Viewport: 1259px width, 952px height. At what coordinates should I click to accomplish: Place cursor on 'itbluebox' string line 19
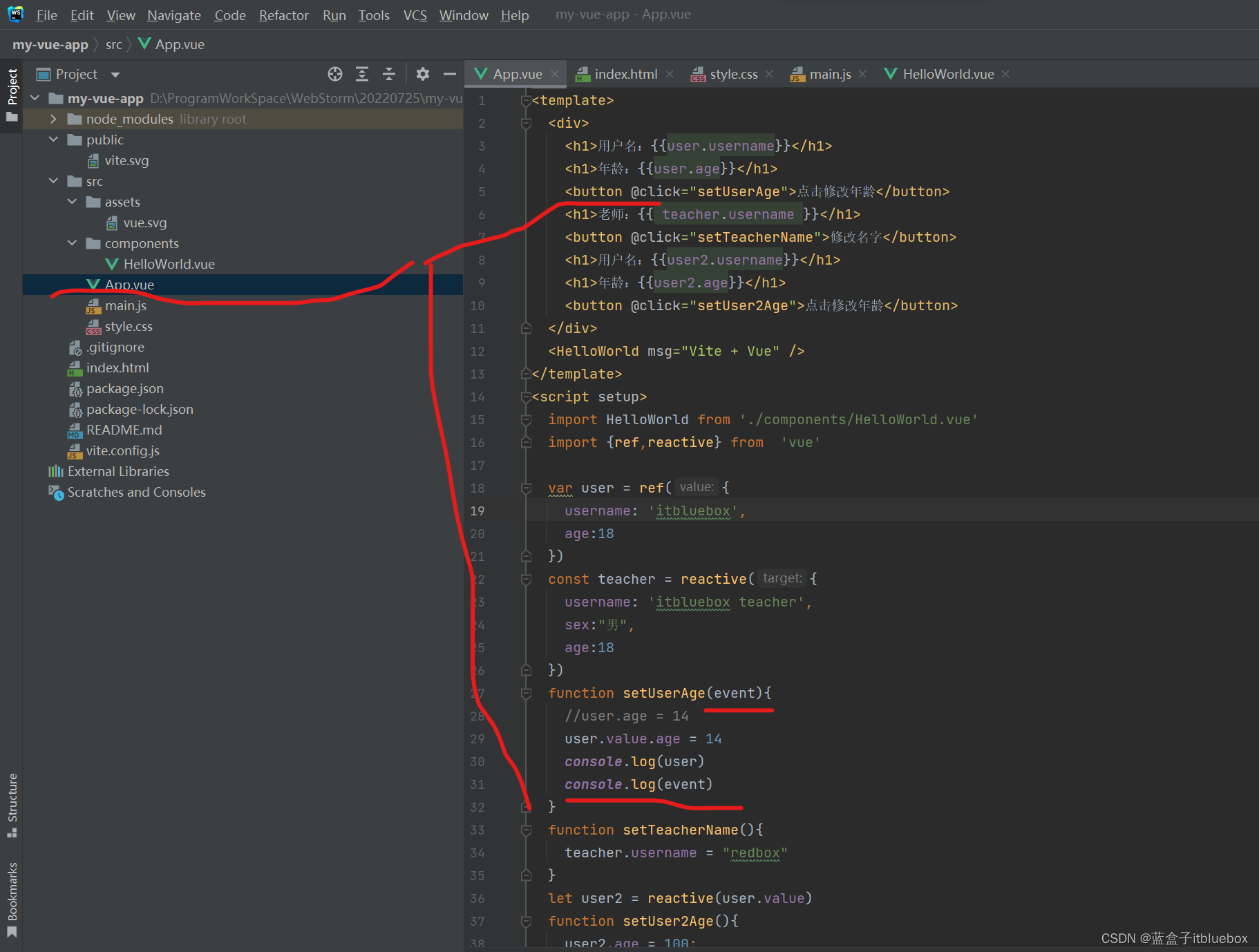tap(693, 511)
